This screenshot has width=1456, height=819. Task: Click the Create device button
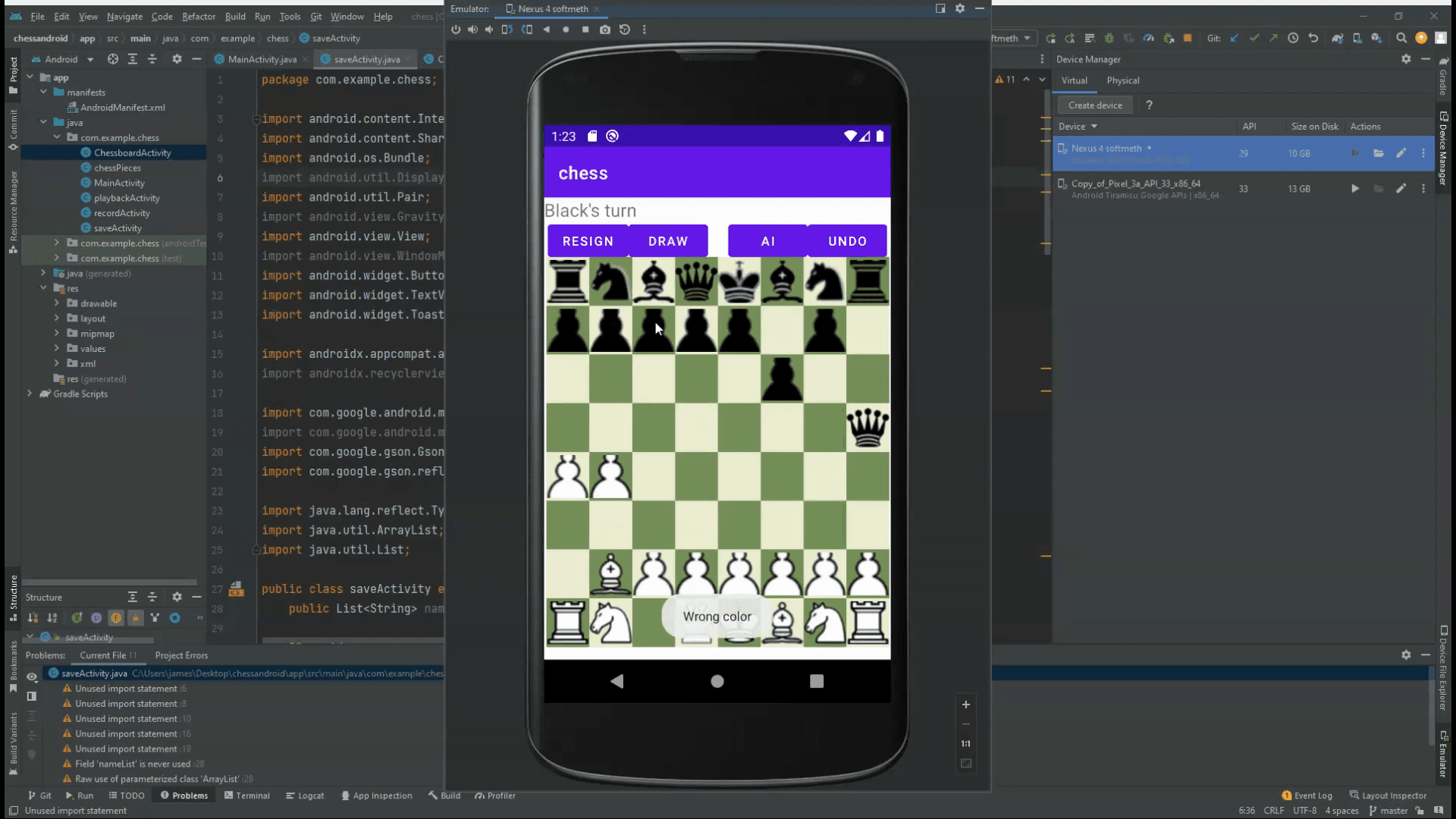[1094, 105]
